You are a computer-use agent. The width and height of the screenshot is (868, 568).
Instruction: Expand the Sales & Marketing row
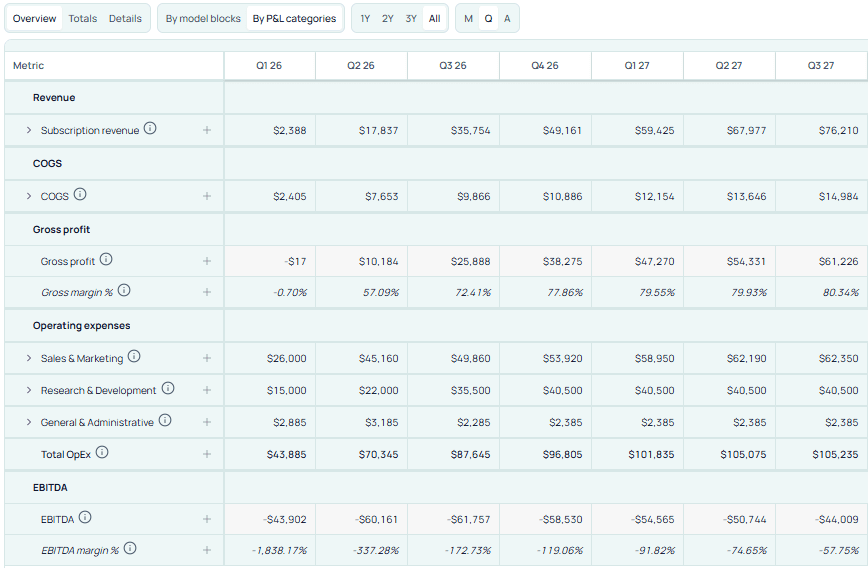point(29,358)
